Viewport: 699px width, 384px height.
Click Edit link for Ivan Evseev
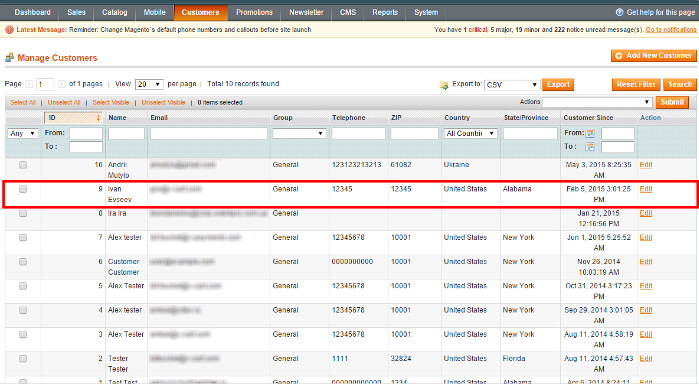[646, 189]
